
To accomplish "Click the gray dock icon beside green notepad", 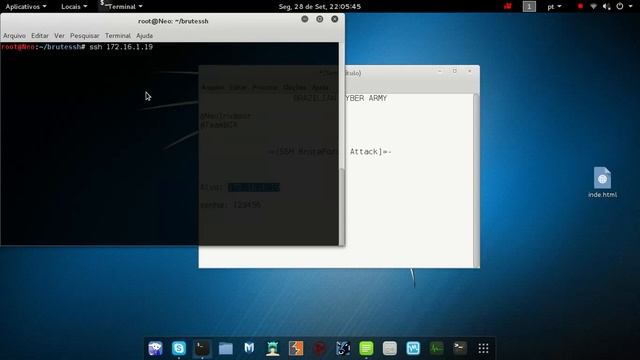I will (390, 348).
